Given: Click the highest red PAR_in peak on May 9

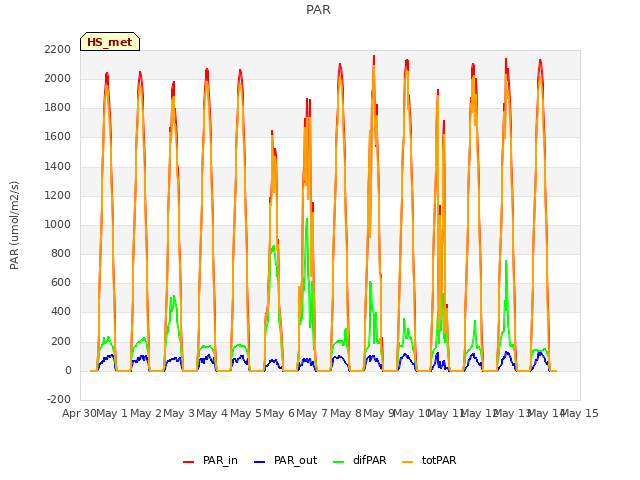Looking at the screenshot, I should point(374,57).
